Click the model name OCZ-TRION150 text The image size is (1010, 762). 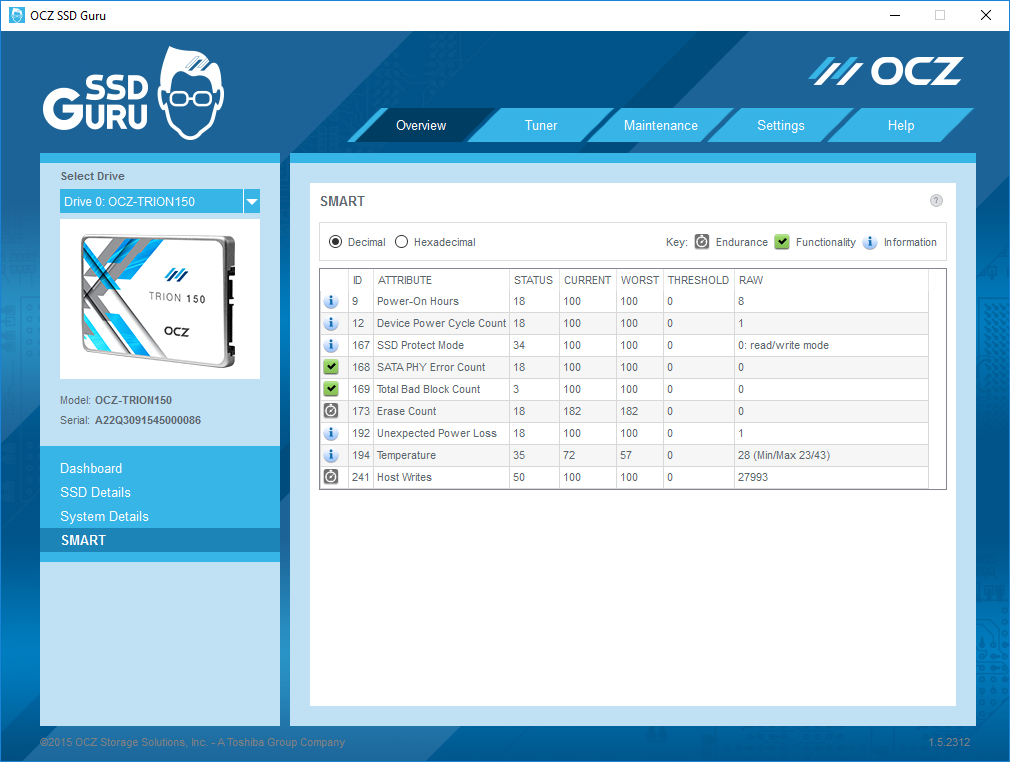[x=133, y=400]
